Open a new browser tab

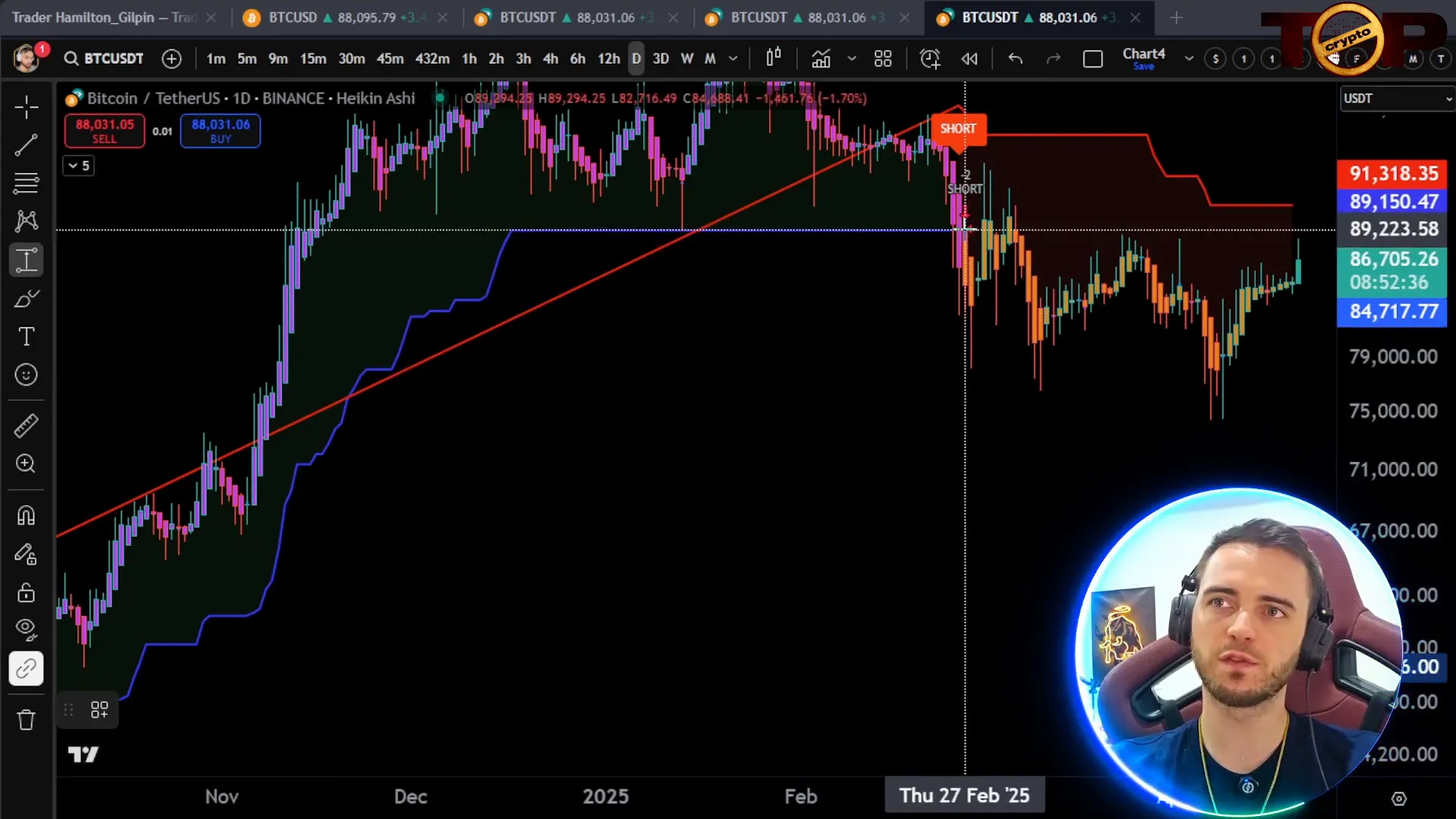tap(1176, 17)
